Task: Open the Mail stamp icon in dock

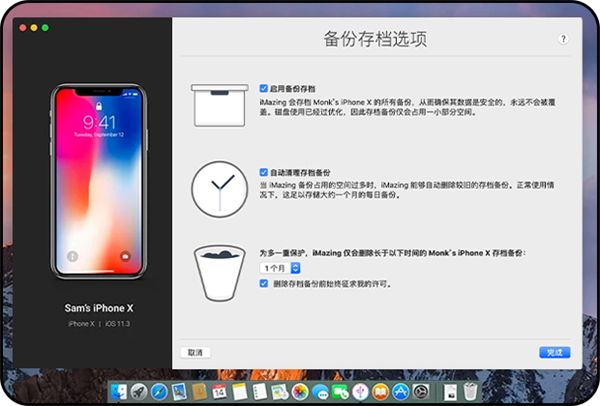Action: [179, 392]
